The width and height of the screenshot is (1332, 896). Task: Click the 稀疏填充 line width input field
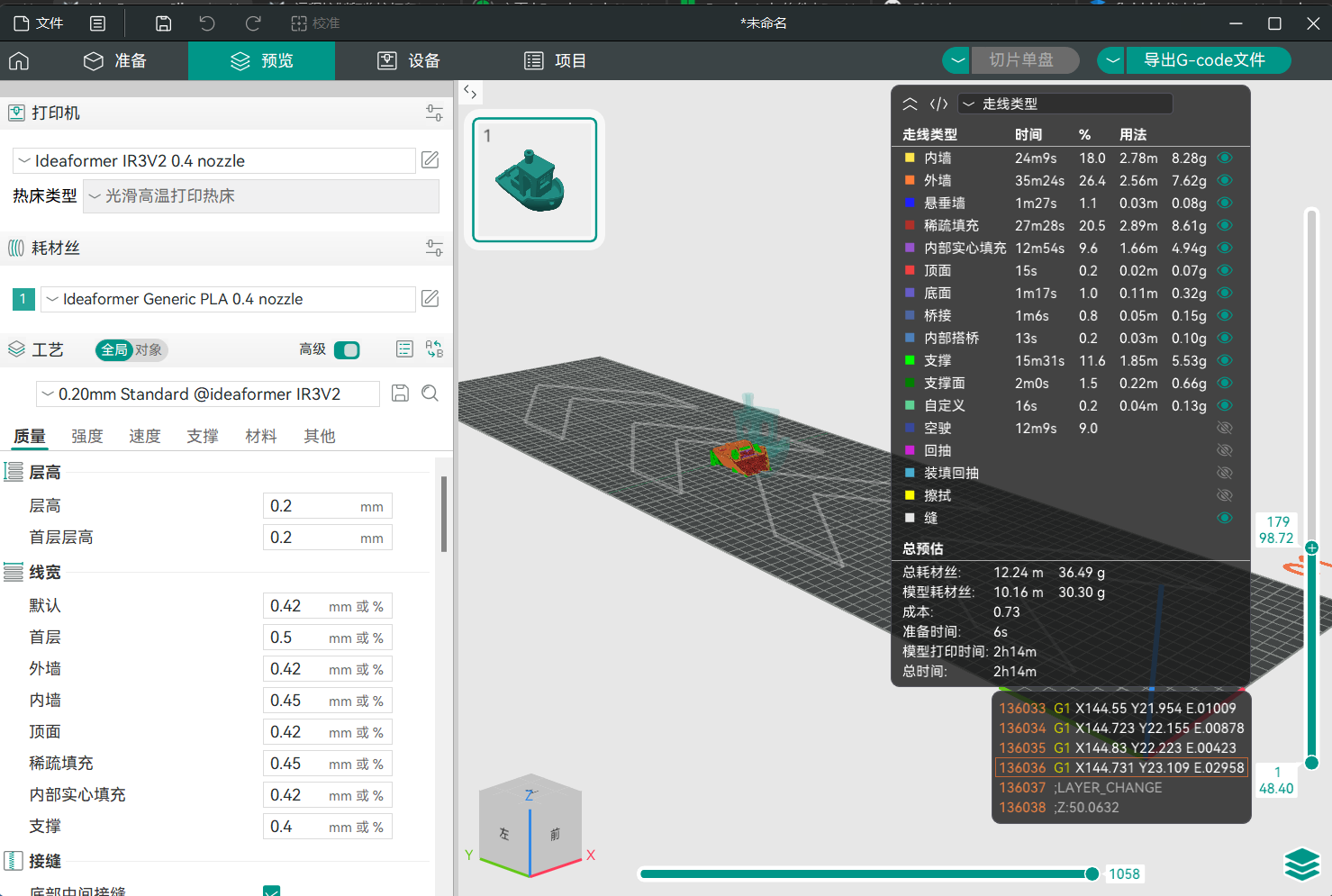click(x=328, y=764)
